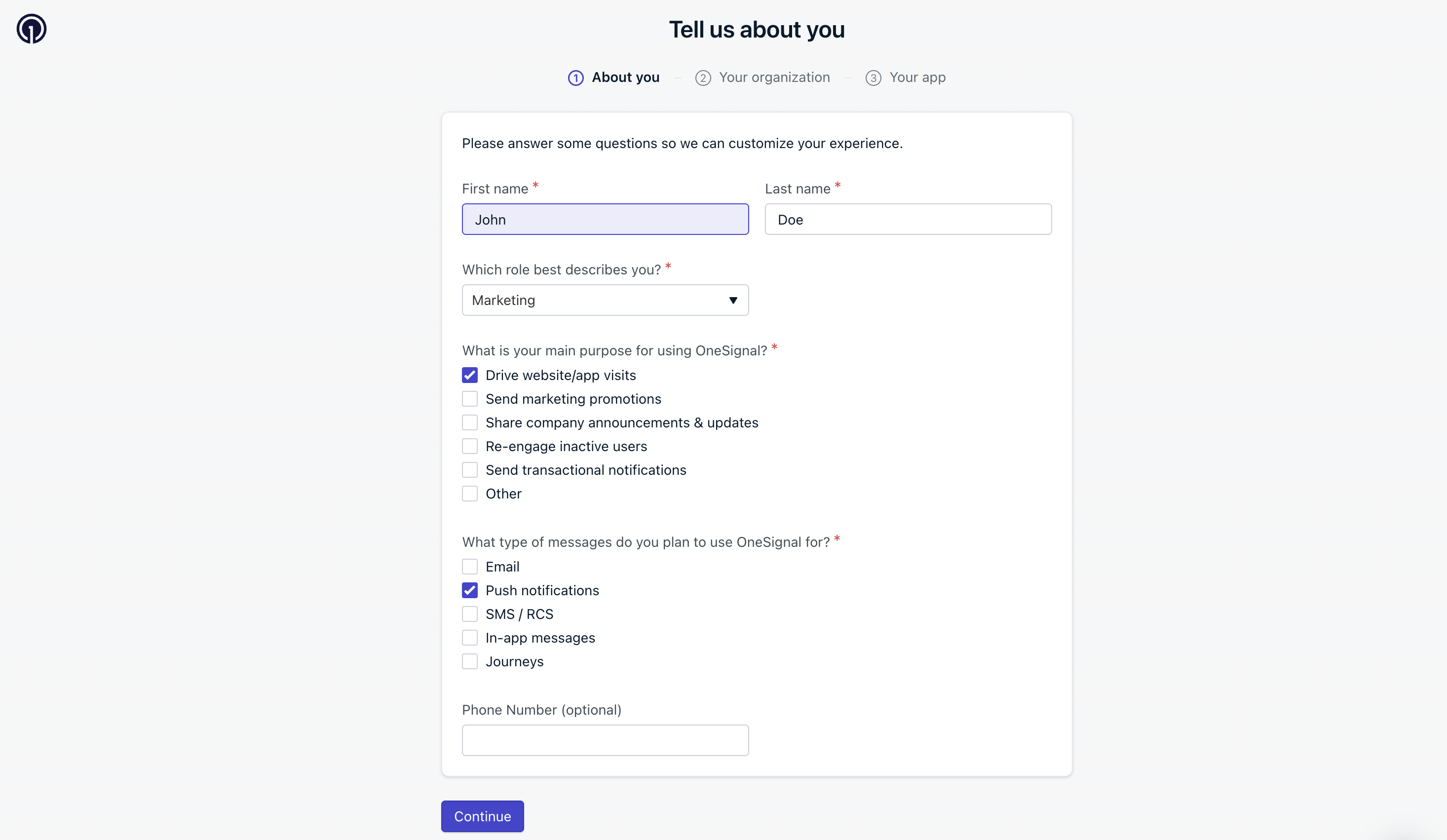Click the step 2 circle icon
Image resolution: width=1447 pixels, height=840 pixels.
703,77
